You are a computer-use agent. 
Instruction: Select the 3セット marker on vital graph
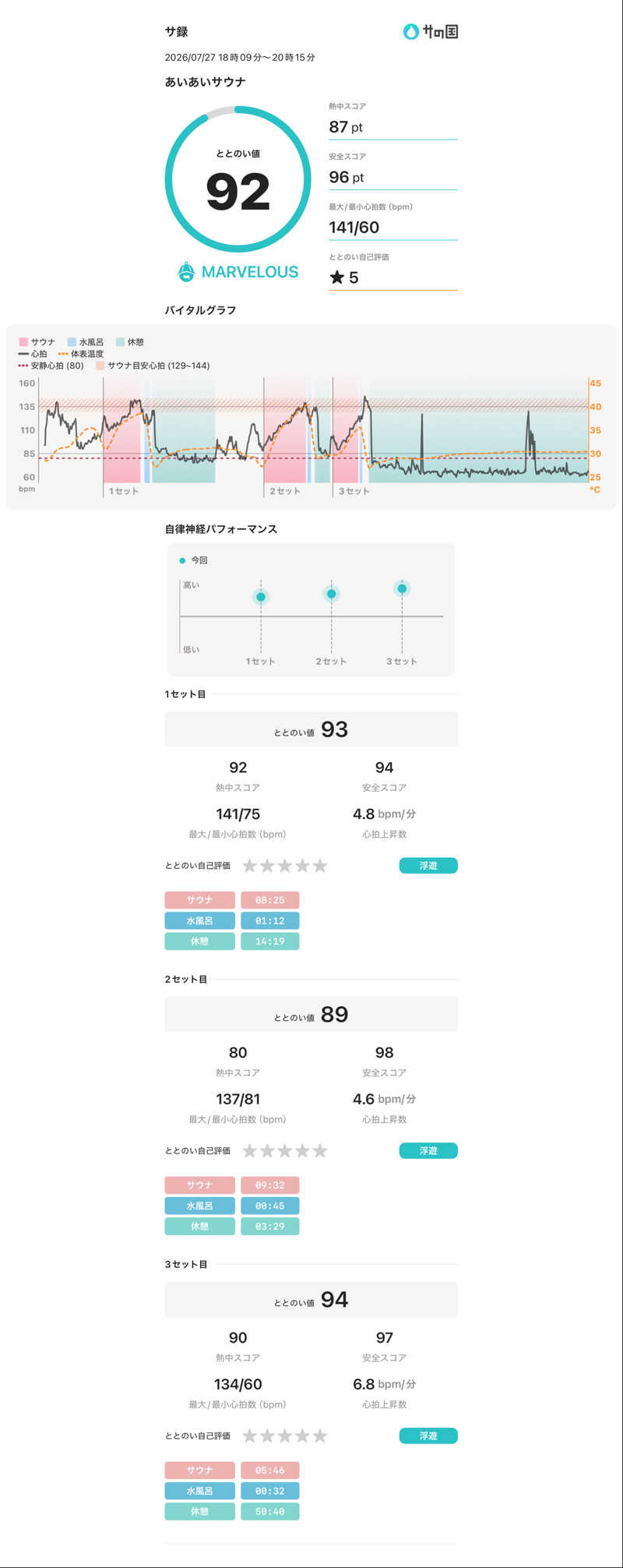tap(354, 491)
